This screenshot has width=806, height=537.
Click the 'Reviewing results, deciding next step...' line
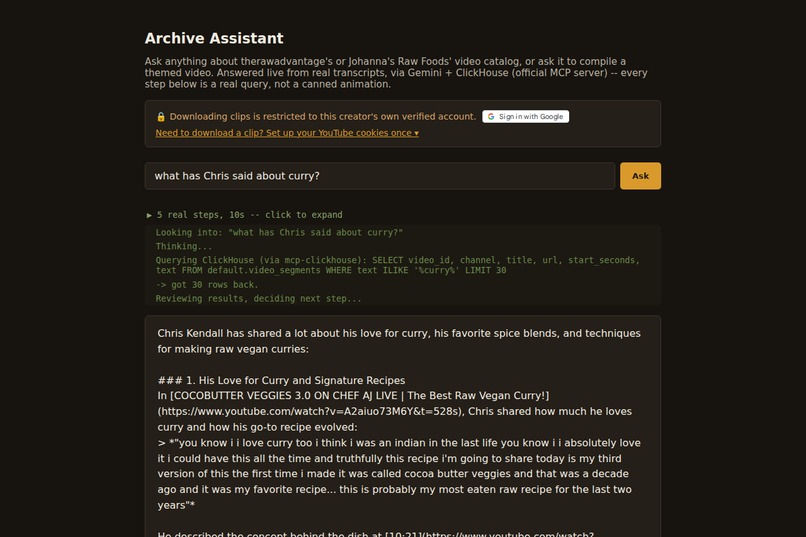(x=258, y=299)
